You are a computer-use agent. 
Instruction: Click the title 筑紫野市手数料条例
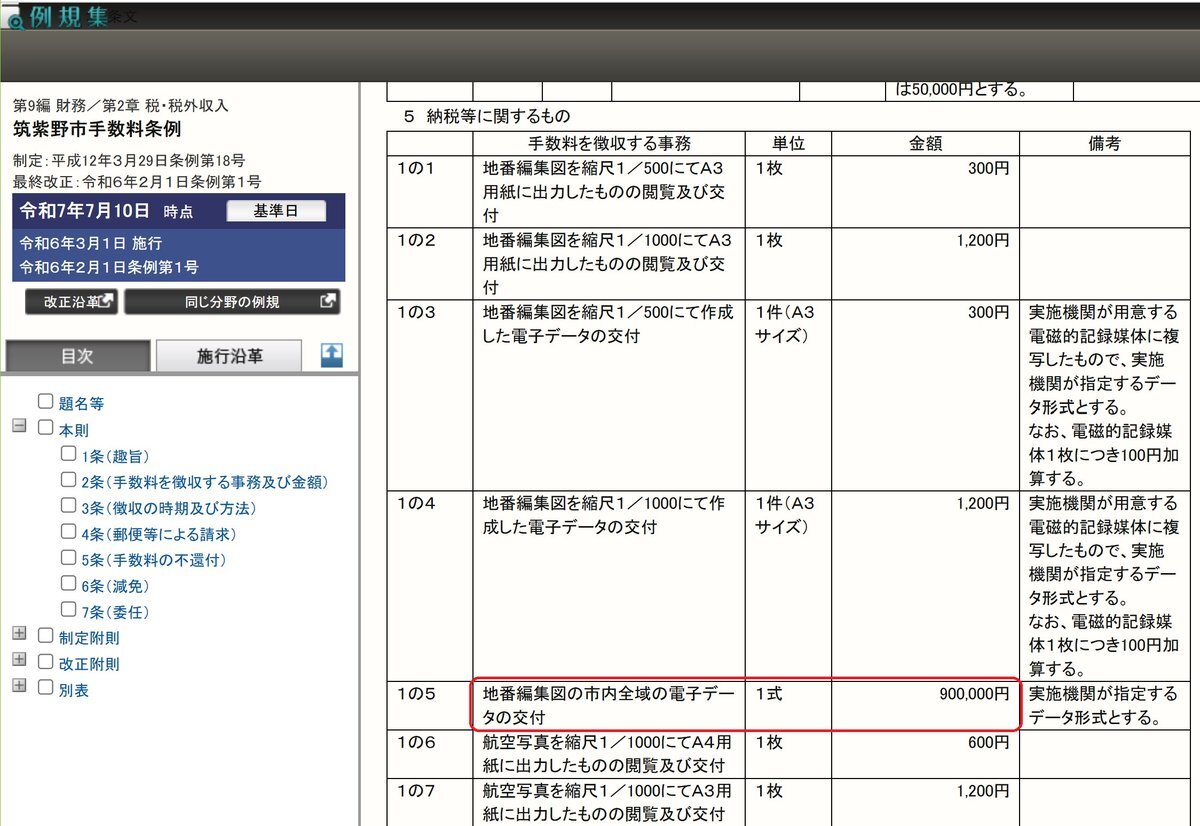point(97,130)
